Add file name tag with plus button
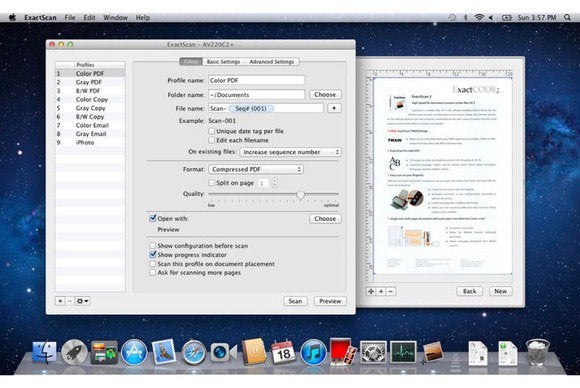Viewport: 580px width, 388px height. [x=334, y=108]
